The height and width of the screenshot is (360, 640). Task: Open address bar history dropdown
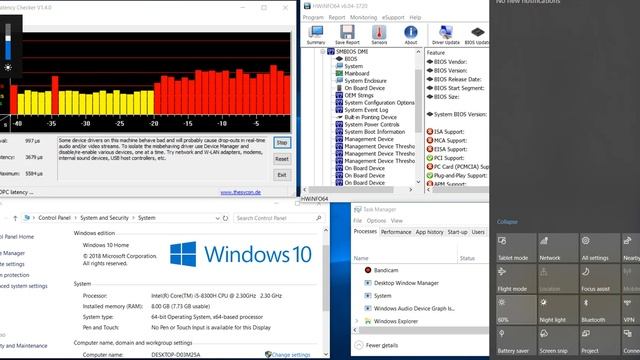coord(218,218)
